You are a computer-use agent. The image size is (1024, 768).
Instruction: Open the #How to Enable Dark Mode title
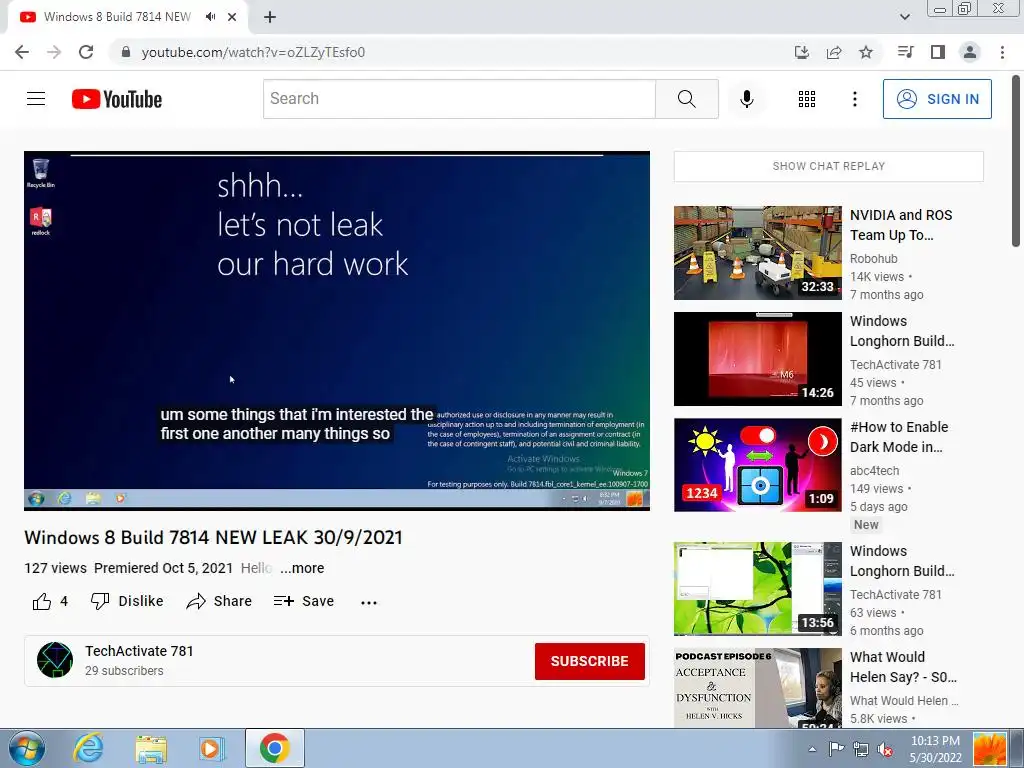[x=899, y=437]
